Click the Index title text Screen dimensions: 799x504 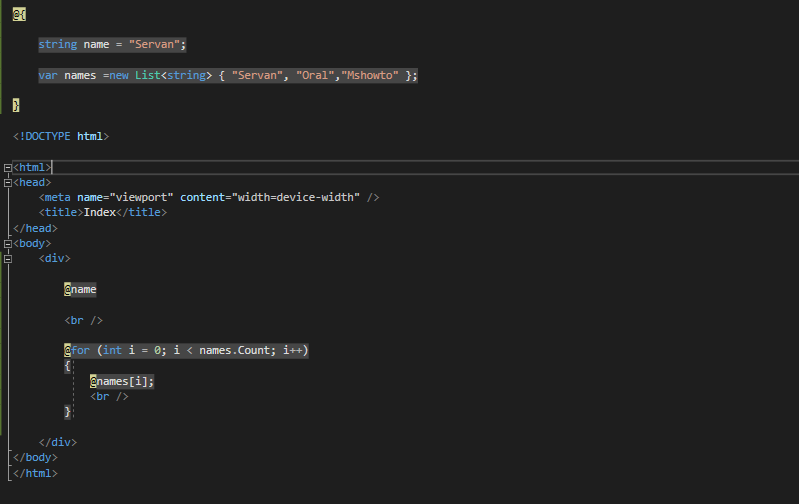click(x=100, y=213)
